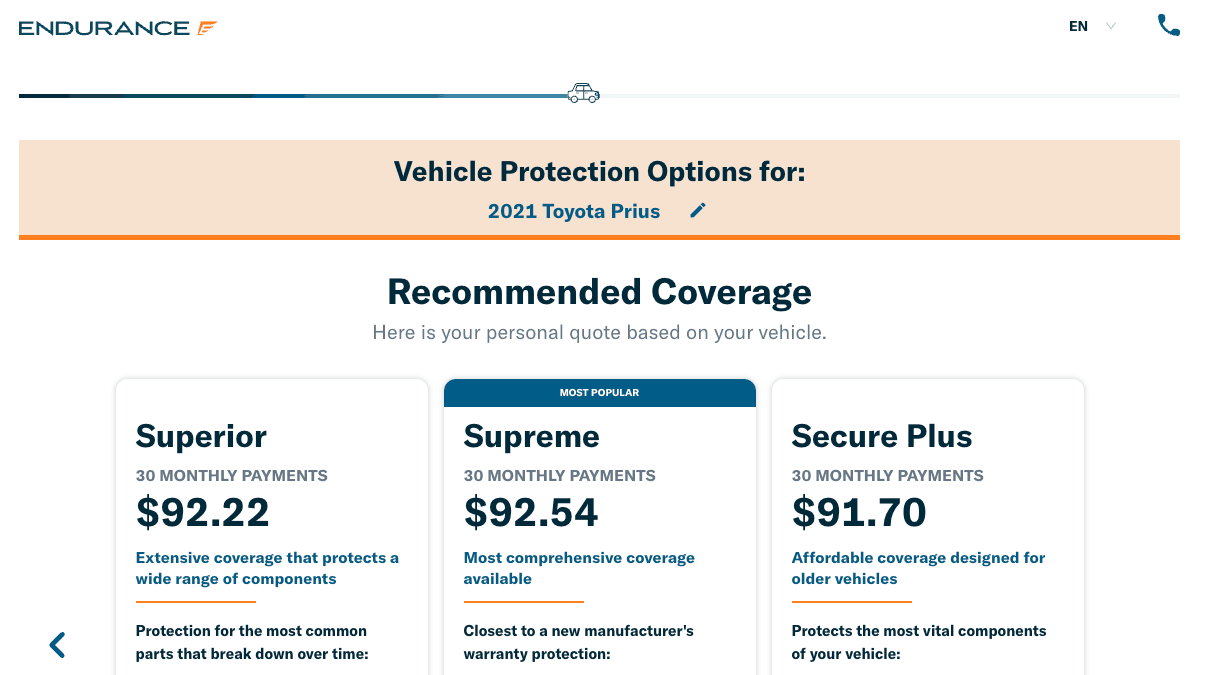Click the $91.70 Secure Plus price

coord(859,512)
